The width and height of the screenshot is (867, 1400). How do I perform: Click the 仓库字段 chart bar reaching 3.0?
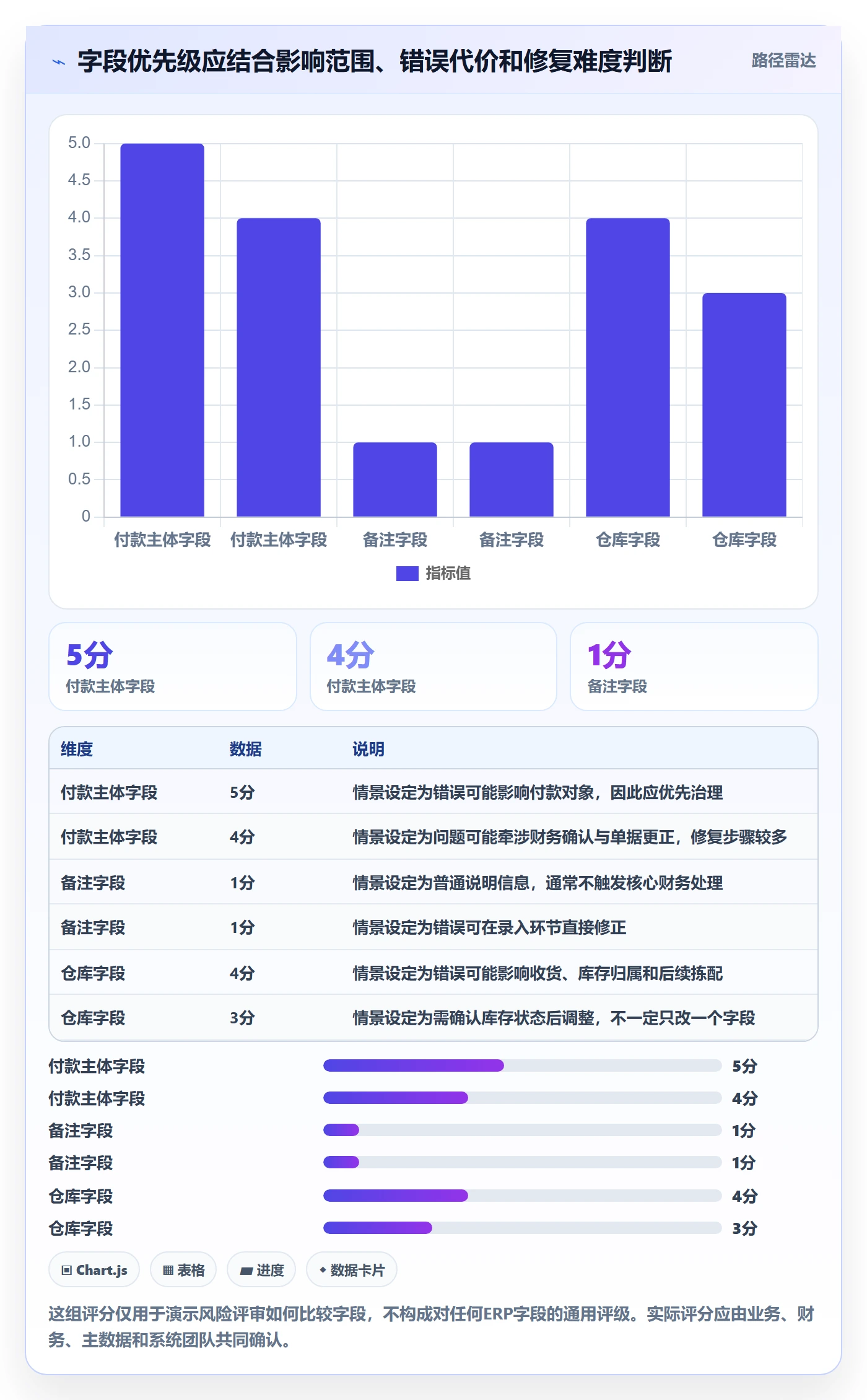pos(744,405)
